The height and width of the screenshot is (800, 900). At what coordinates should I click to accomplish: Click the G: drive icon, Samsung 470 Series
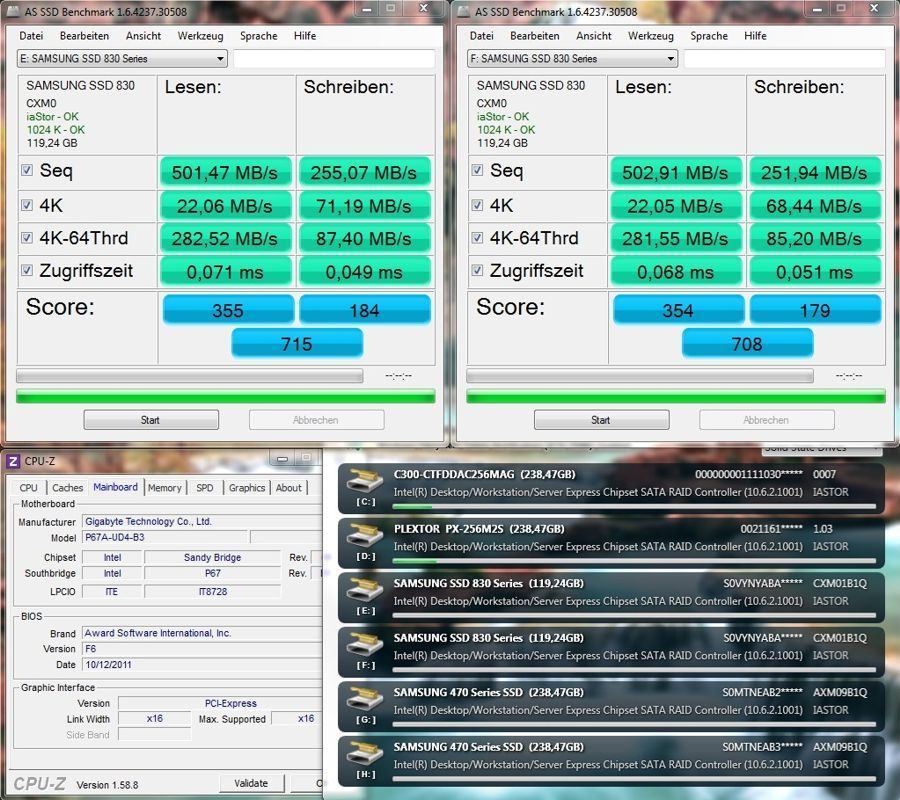point(367,698)
